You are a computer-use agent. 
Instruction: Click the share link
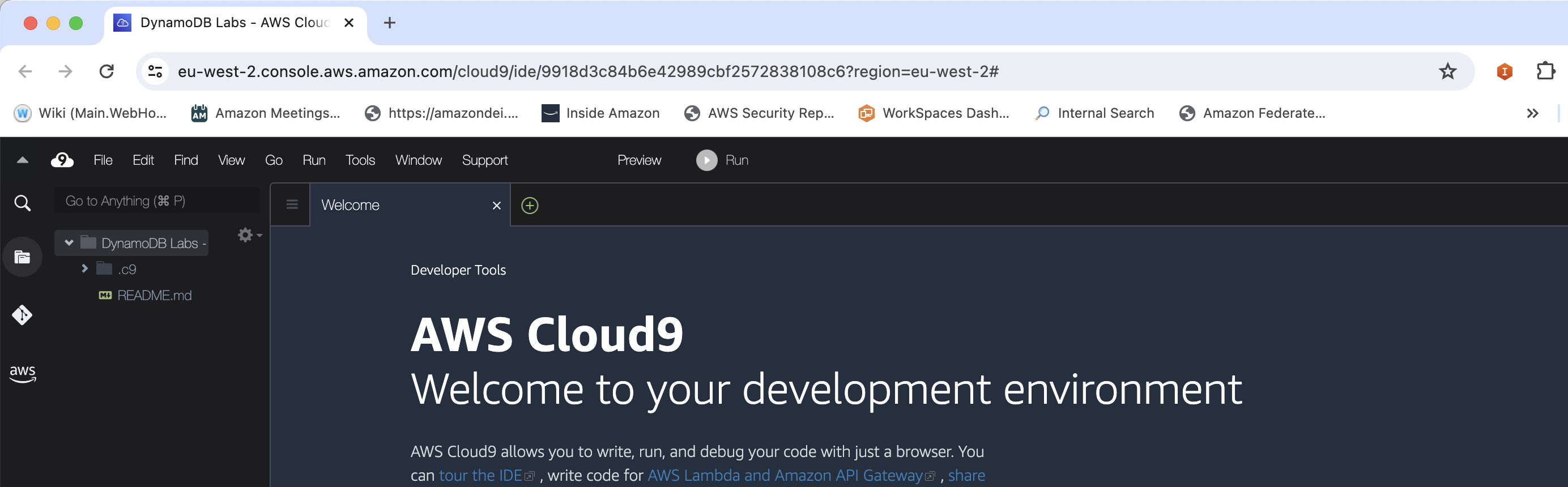point(966,476)
